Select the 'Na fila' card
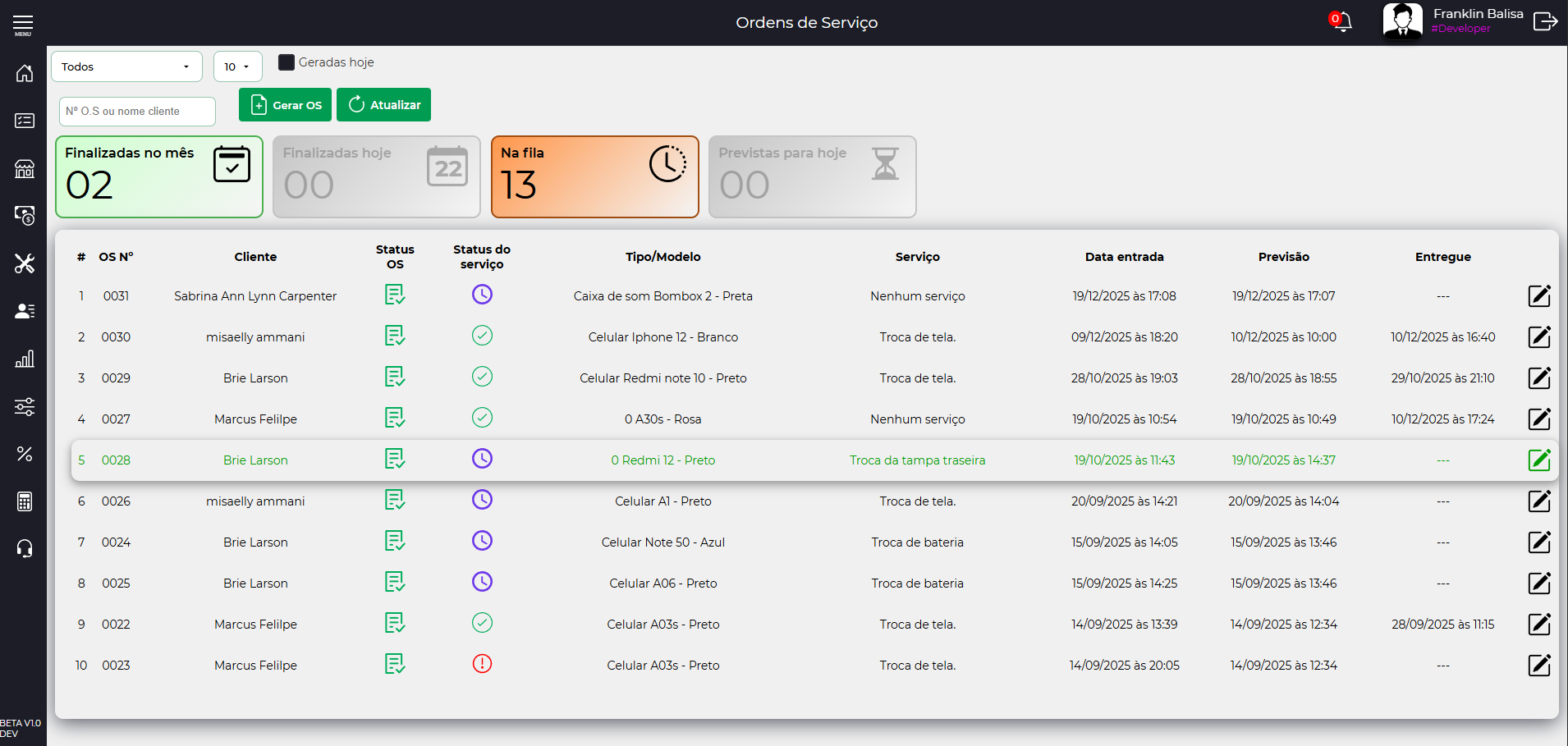 (594, 177)
